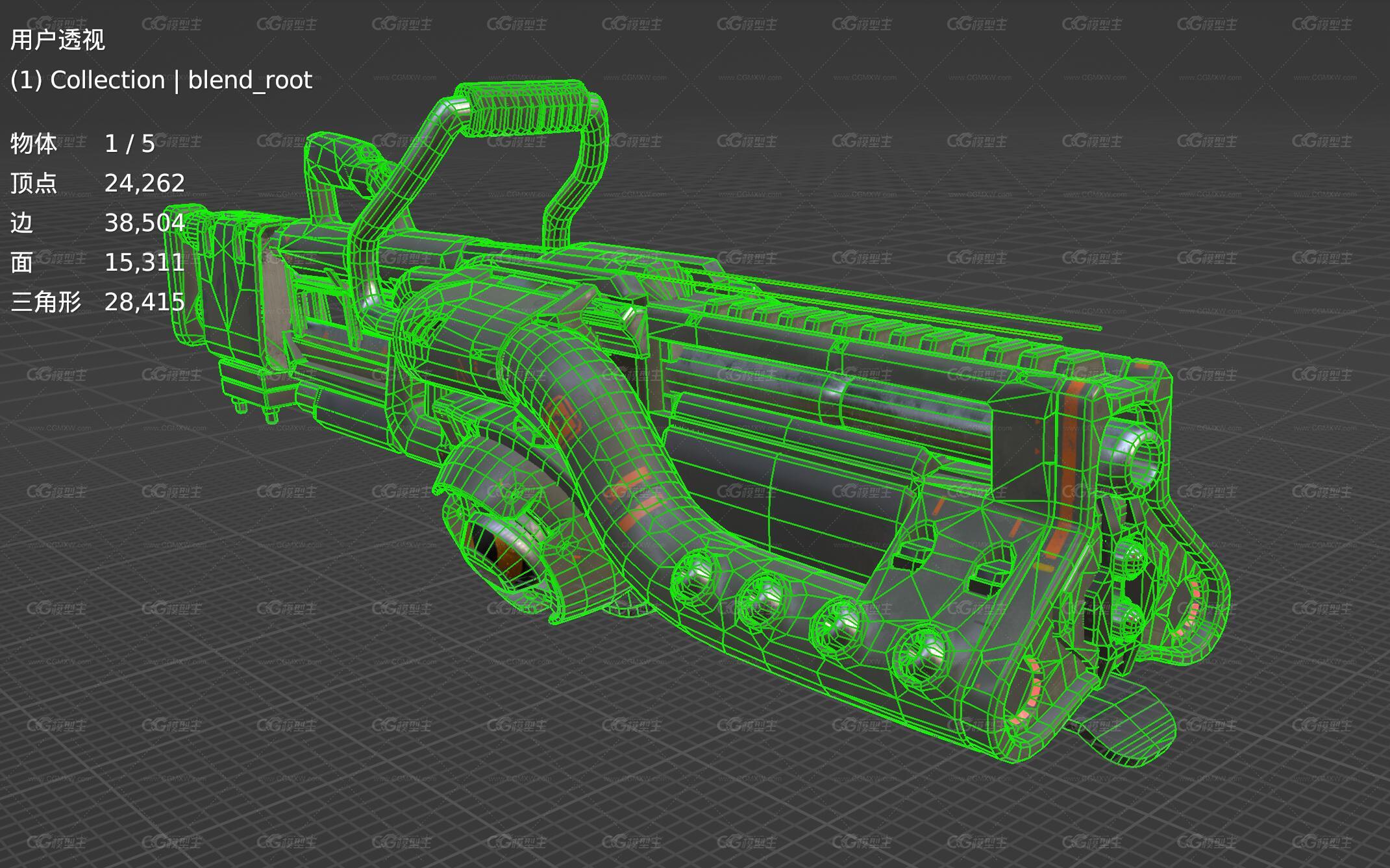The width and height of the screenshot is (1390, 868).
Task: Click the edge count '38,504'
Action: point(145,223)
